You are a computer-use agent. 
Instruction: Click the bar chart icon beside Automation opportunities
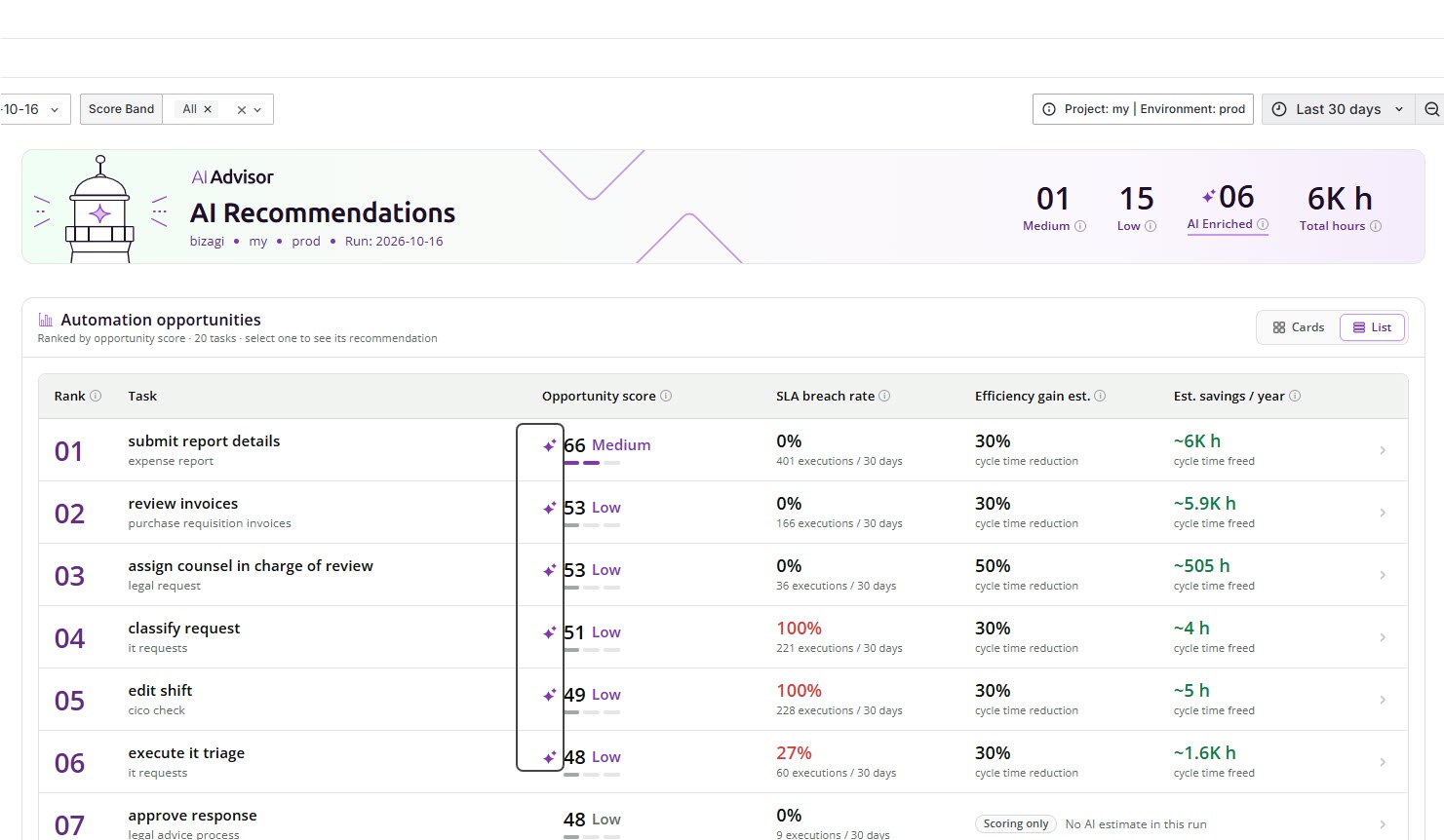[45, 320]
